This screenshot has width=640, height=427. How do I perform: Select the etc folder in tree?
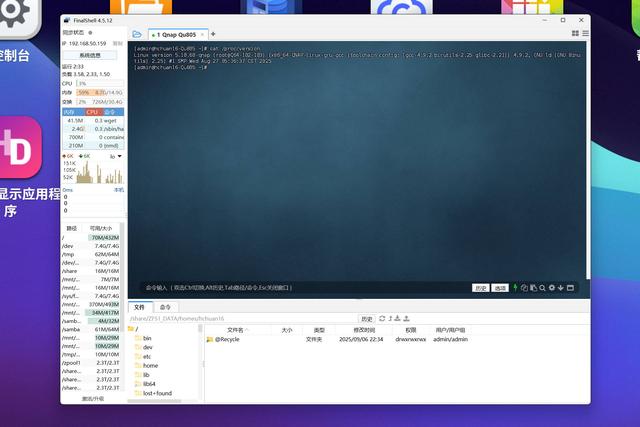tap(143, 356)
